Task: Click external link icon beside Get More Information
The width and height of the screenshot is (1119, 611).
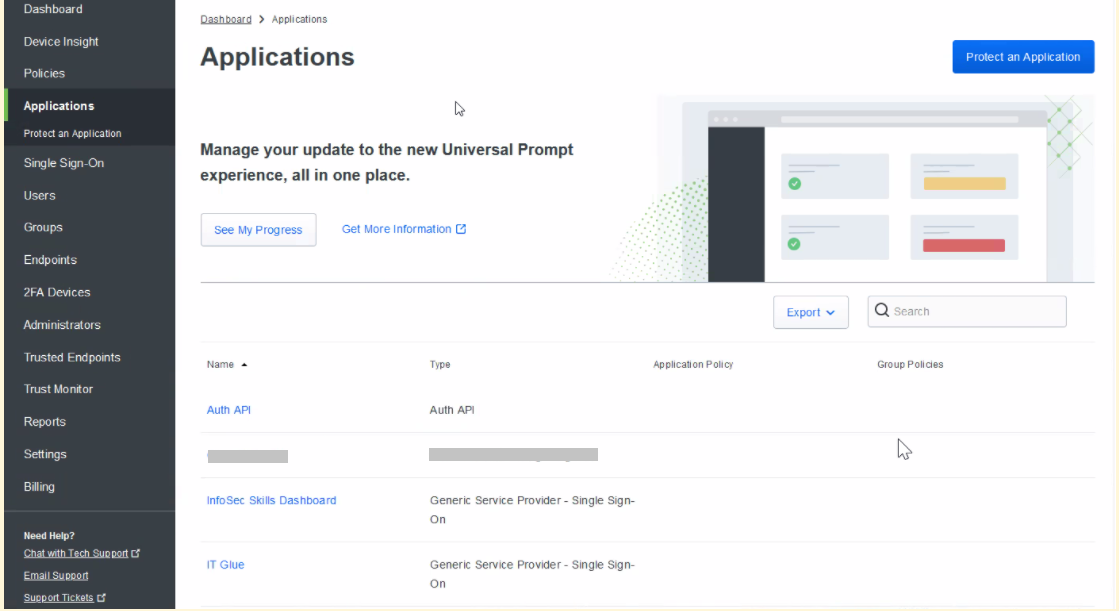Action: 461,229
